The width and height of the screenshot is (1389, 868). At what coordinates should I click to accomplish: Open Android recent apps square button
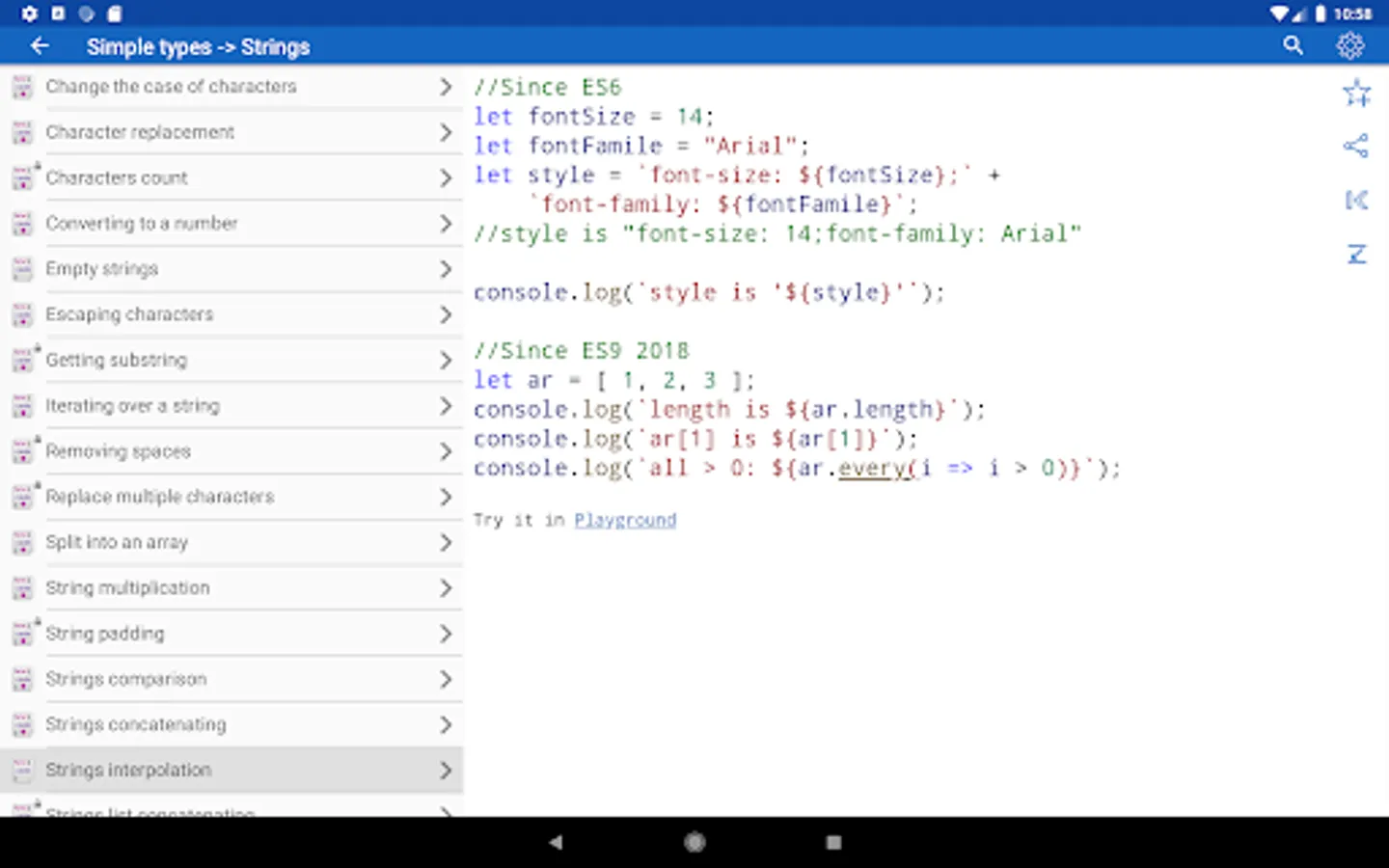pyautogui.click(x=833, y=842)
